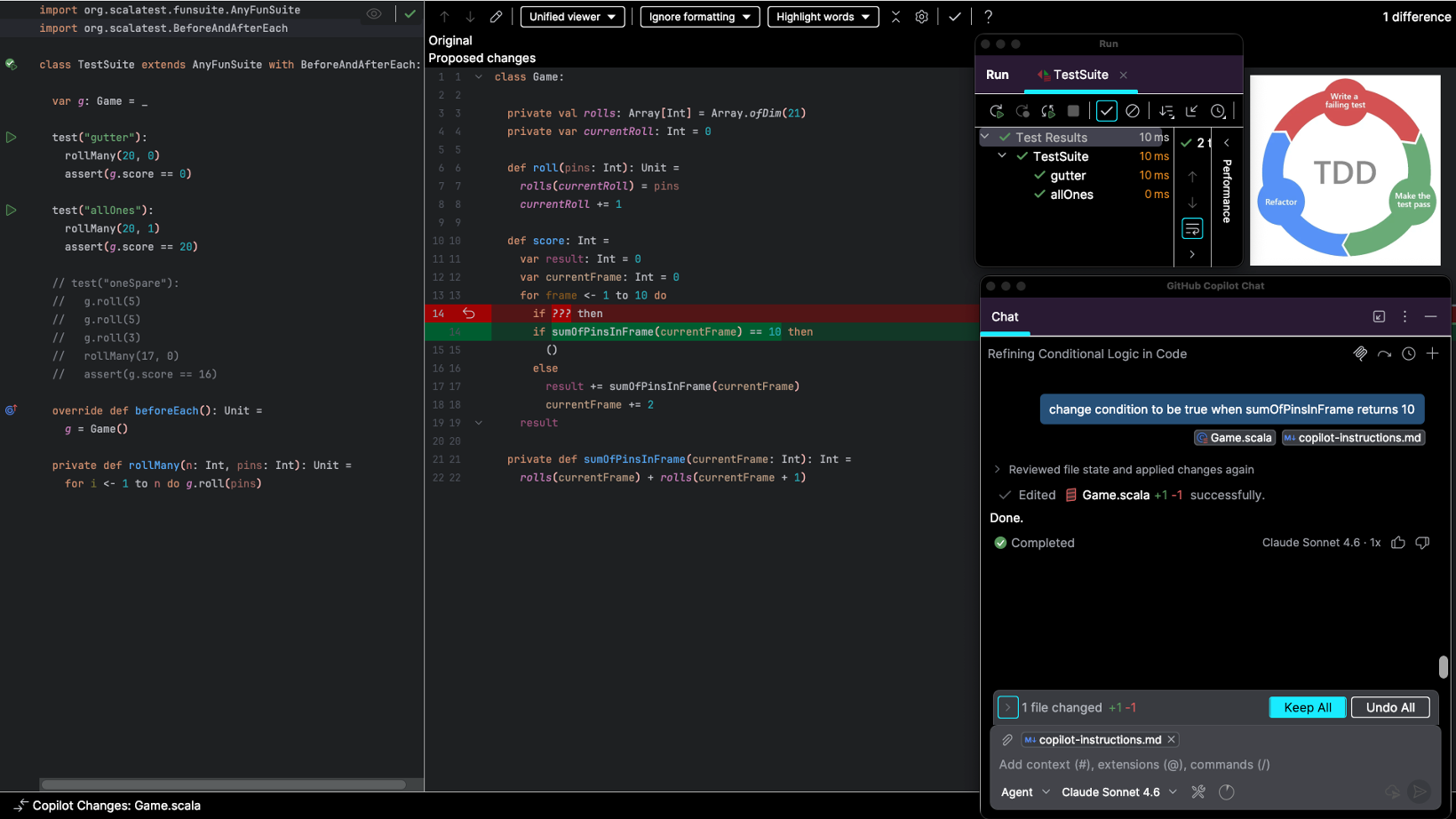Screen dimensions: 1456x819
Task: Open Copilot chat history clock icon
Action: tap(1408, 354)
